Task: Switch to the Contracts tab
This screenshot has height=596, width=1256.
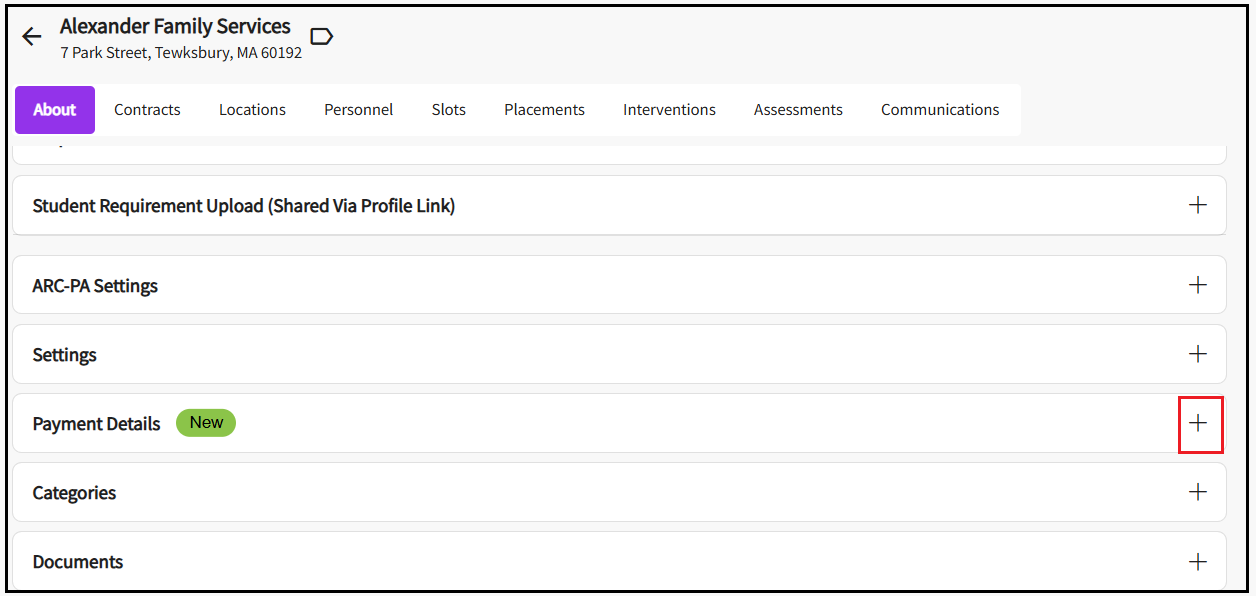Action: [147, 110]
